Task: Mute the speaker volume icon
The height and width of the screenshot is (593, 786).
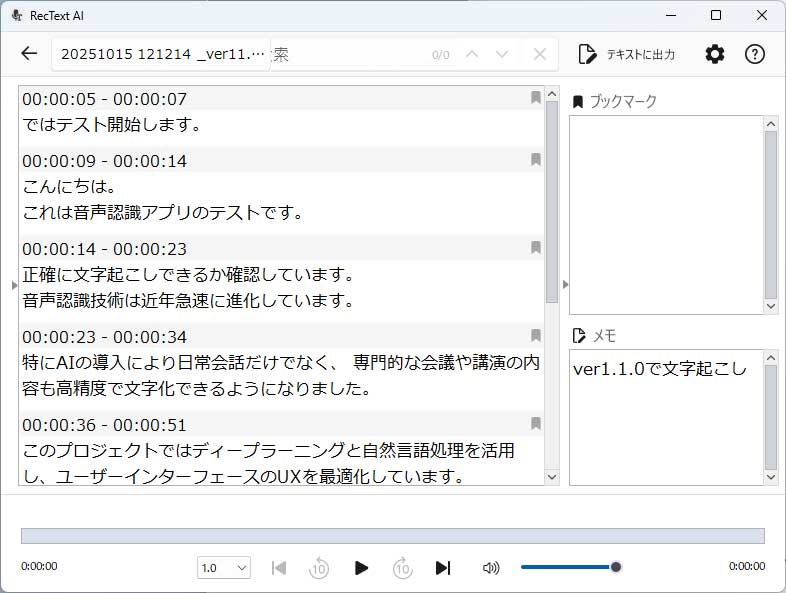Action: [490, 568]
